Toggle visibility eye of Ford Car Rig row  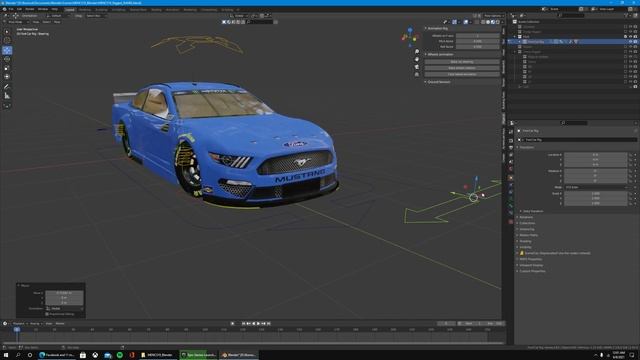(631, 42)
